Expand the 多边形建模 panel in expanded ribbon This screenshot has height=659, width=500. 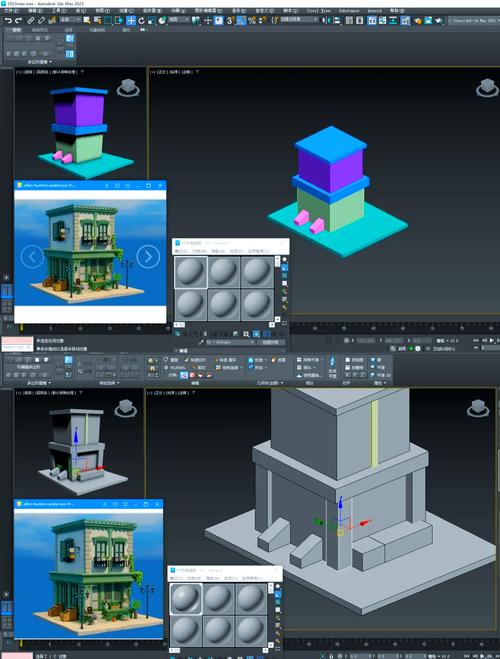pyautogui.click(x=39, y=383)
